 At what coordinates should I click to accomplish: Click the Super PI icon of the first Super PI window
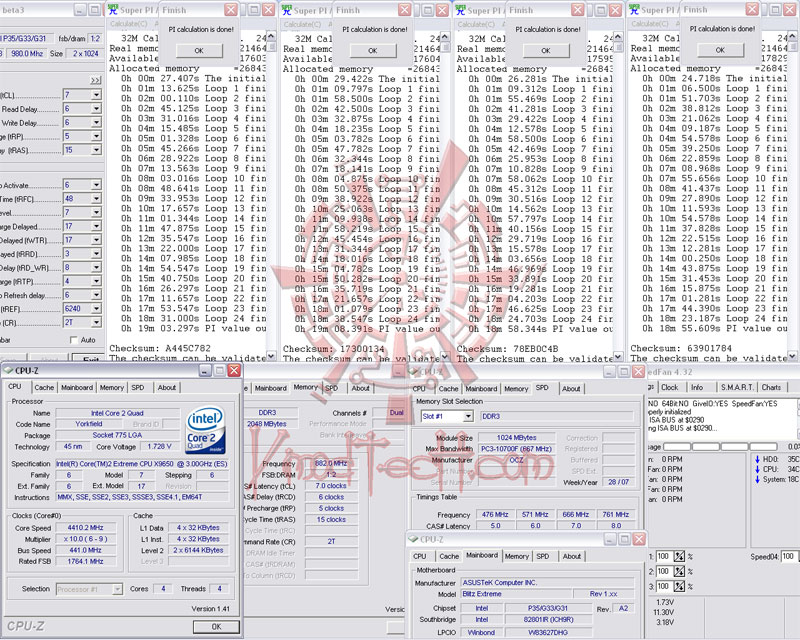(x=113, y=10)
